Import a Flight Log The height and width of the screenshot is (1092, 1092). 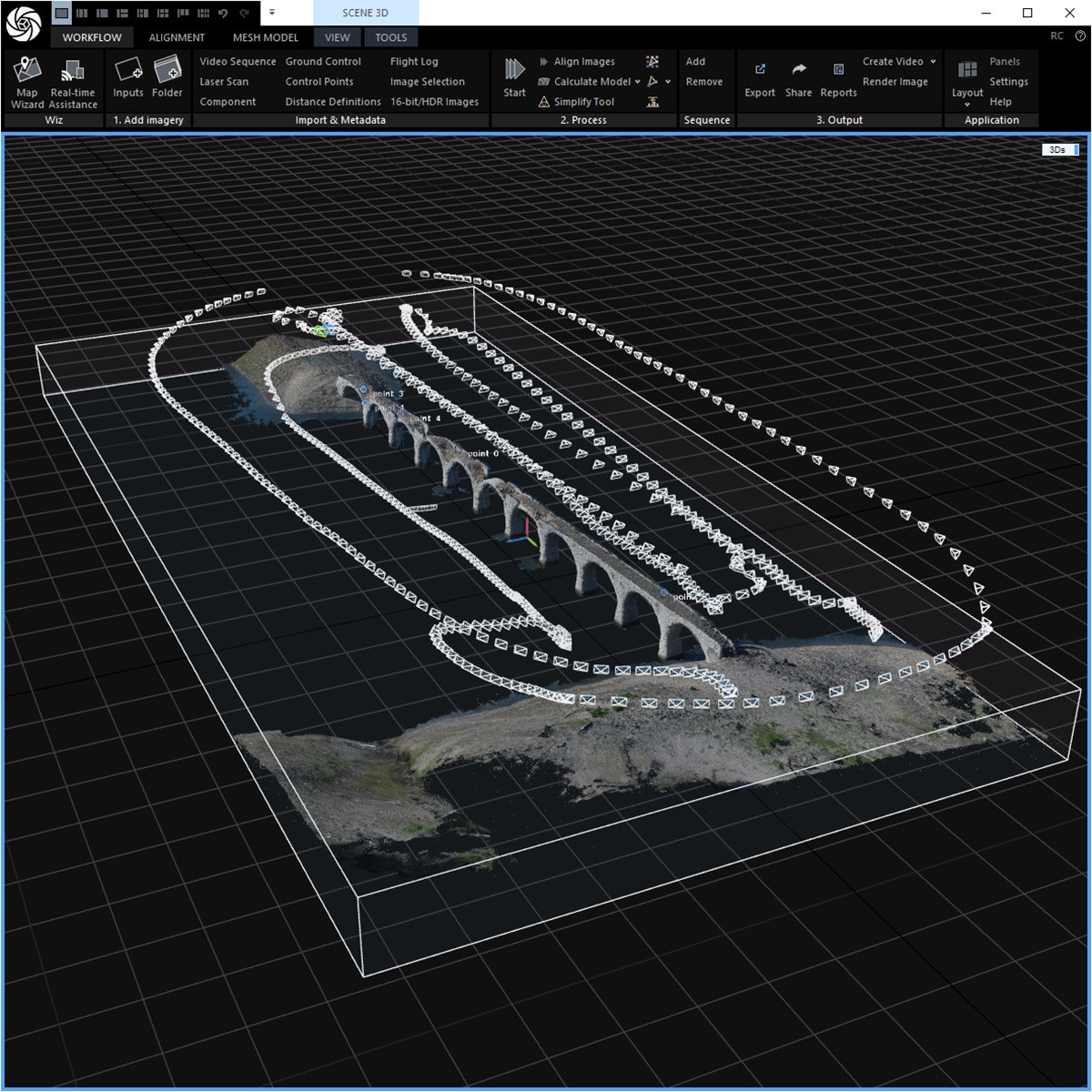[414, 62]
